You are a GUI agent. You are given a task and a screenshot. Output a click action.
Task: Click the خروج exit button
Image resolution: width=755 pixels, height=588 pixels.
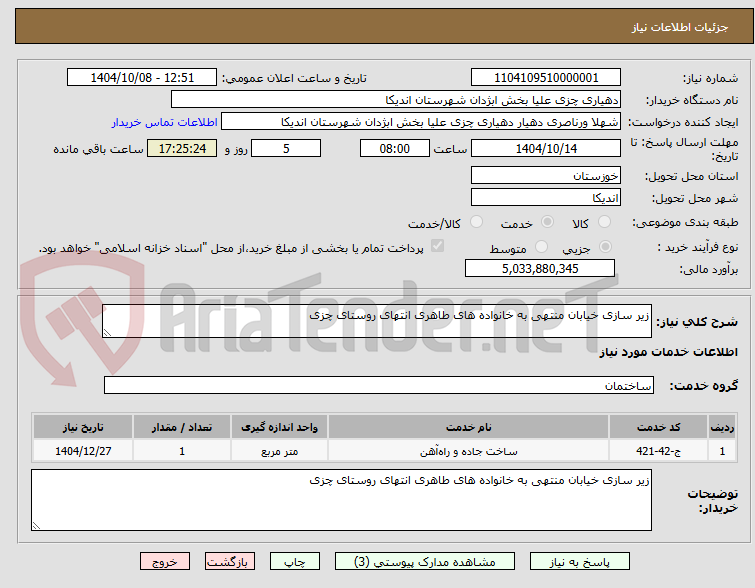(x=165, y=562)
